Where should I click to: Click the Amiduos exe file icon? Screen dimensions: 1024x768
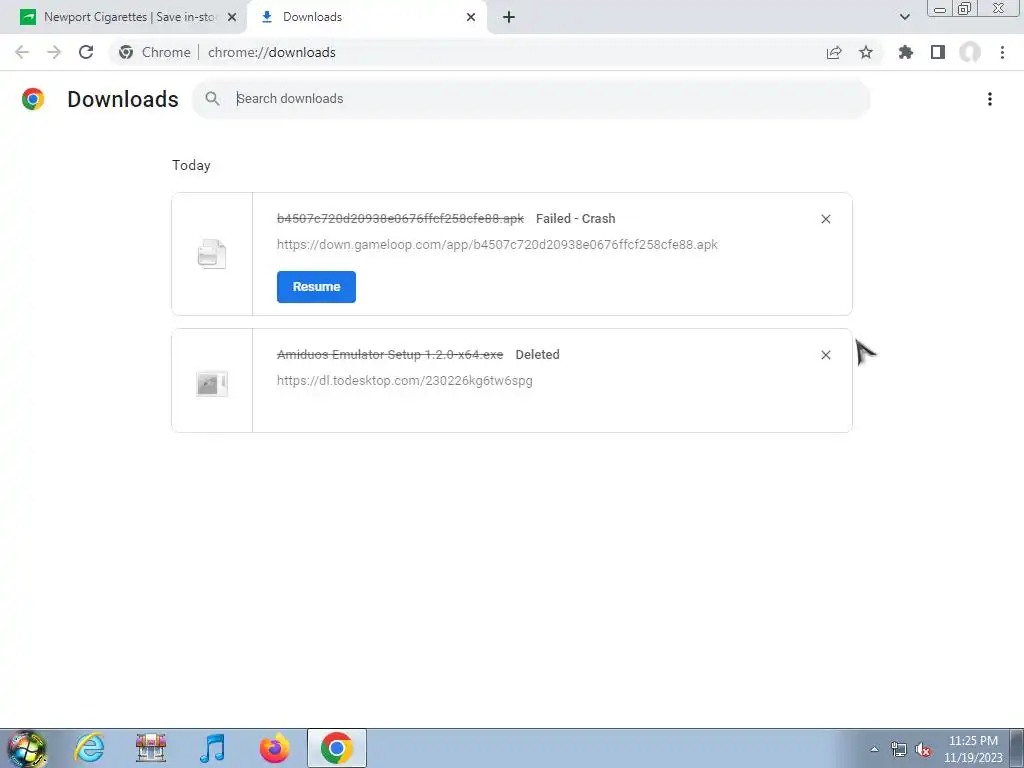212,383
